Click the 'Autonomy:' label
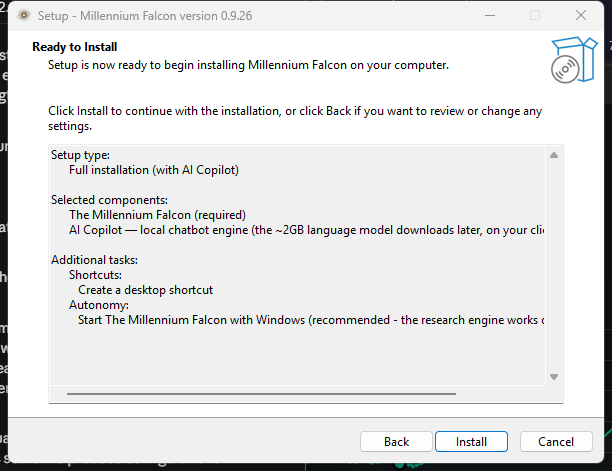The image size is (612, 471). tap(99, 305)
